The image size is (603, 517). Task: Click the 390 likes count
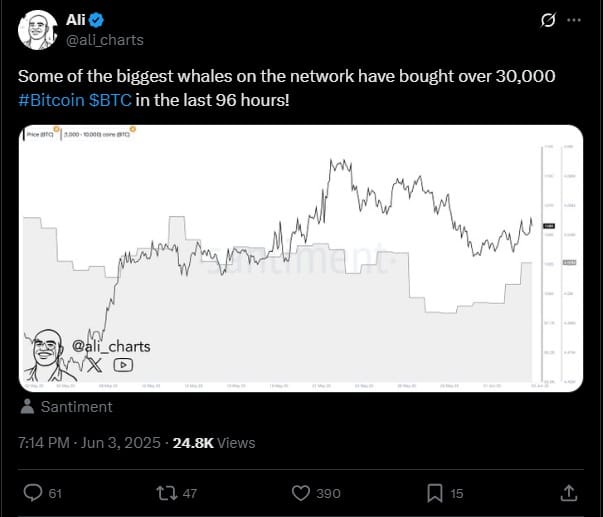[328, 494]
